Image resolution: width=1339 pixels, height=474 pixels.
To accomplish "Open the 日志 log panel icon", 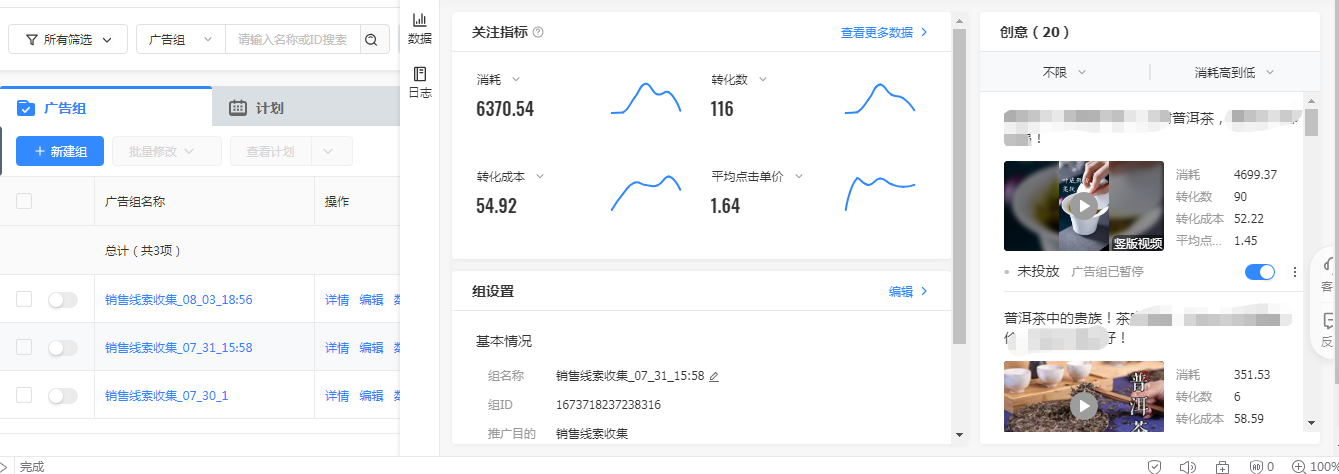I will point(420,82).
